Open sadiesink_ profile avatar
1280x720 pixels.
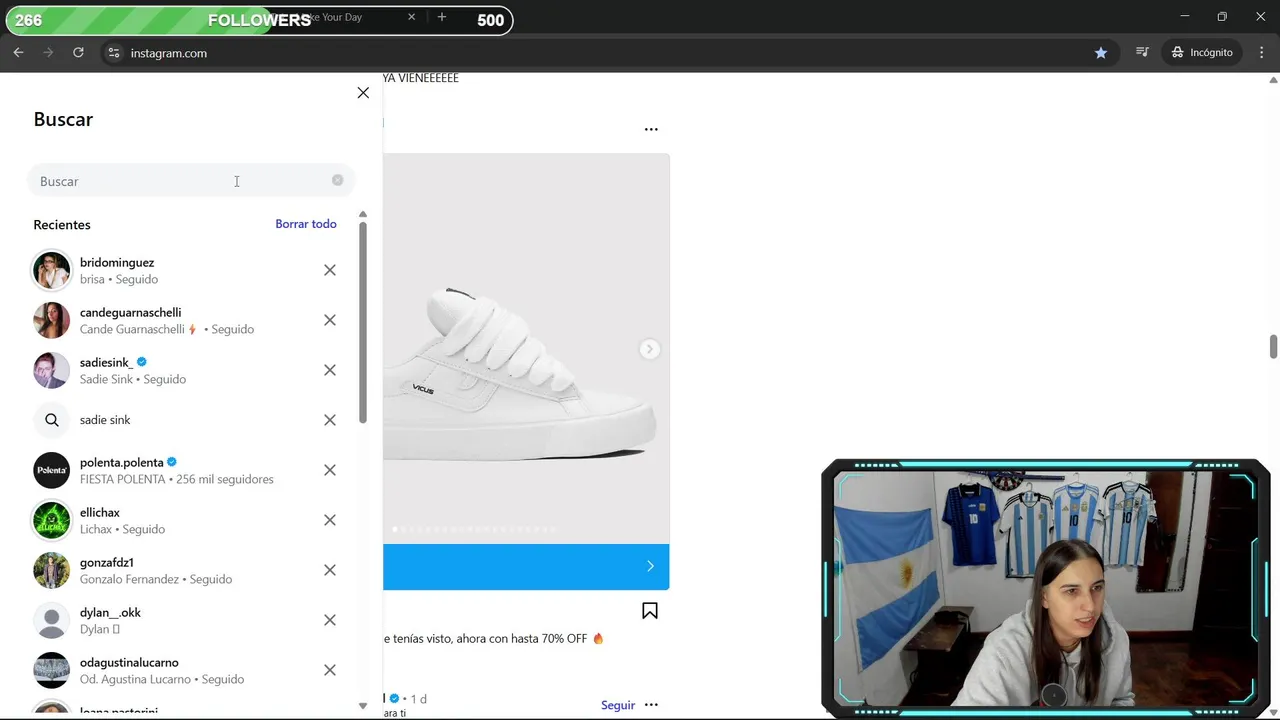click(52, 370)
